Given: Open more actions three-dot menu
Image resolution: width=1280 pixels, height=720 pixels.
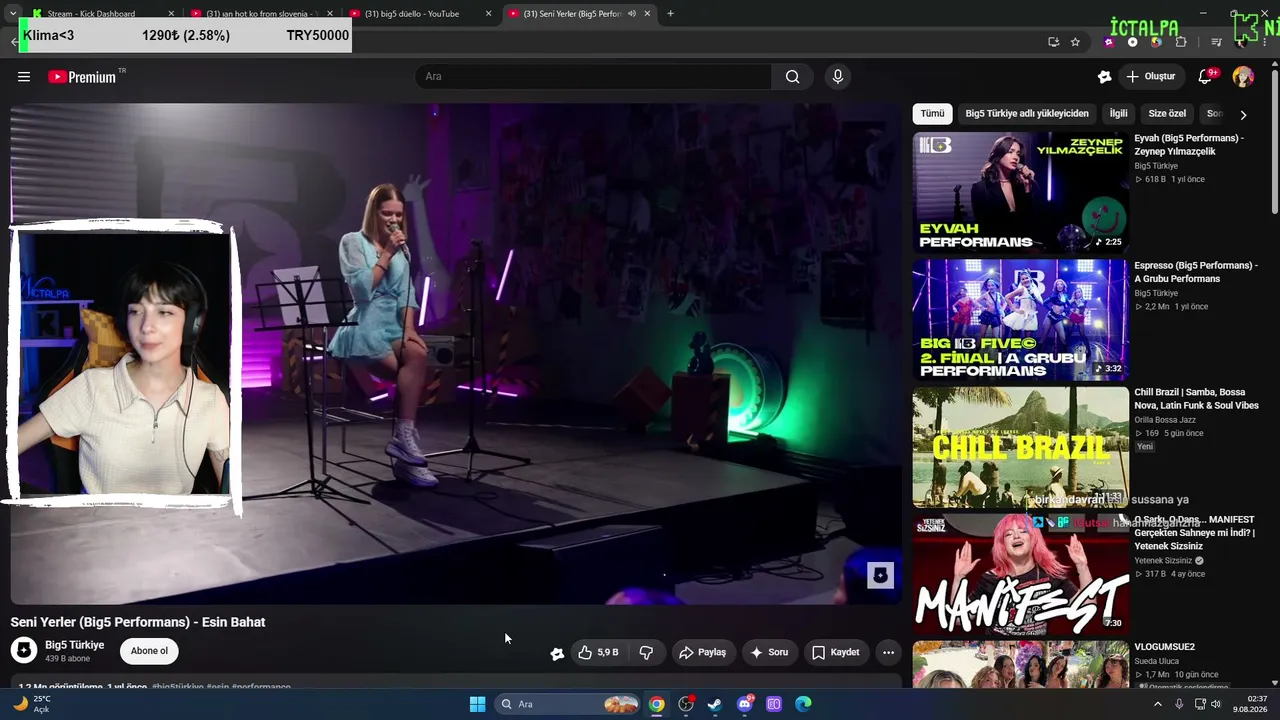Looking at the screenshot, I should pos(888,652).
